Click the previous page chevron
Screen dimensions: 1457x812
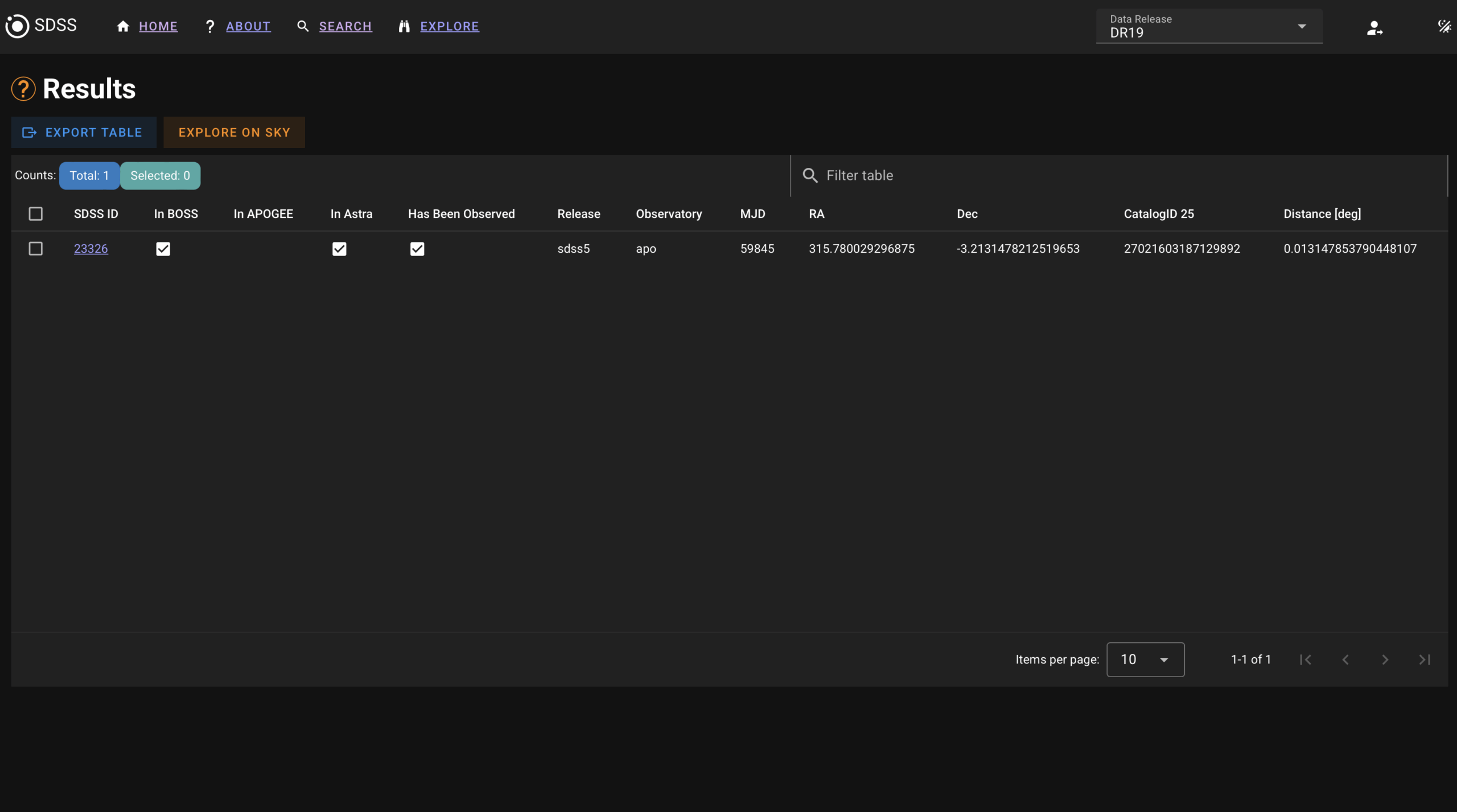tap(1345, 660)
